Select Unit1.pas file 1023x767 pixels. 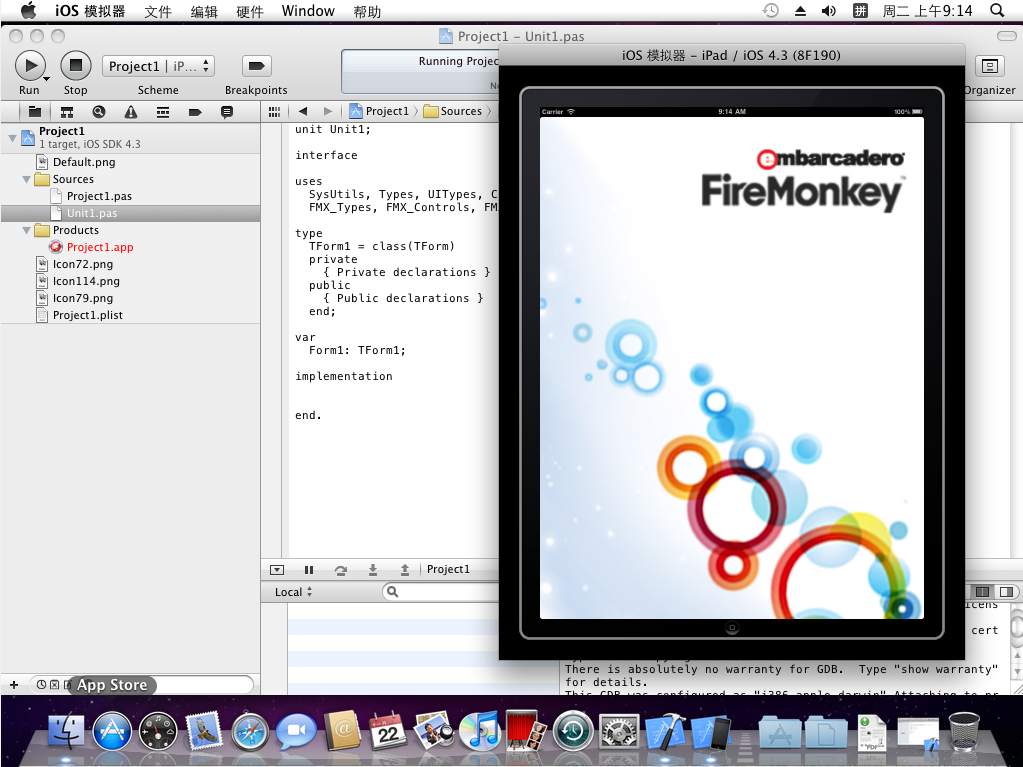point(91,213)
